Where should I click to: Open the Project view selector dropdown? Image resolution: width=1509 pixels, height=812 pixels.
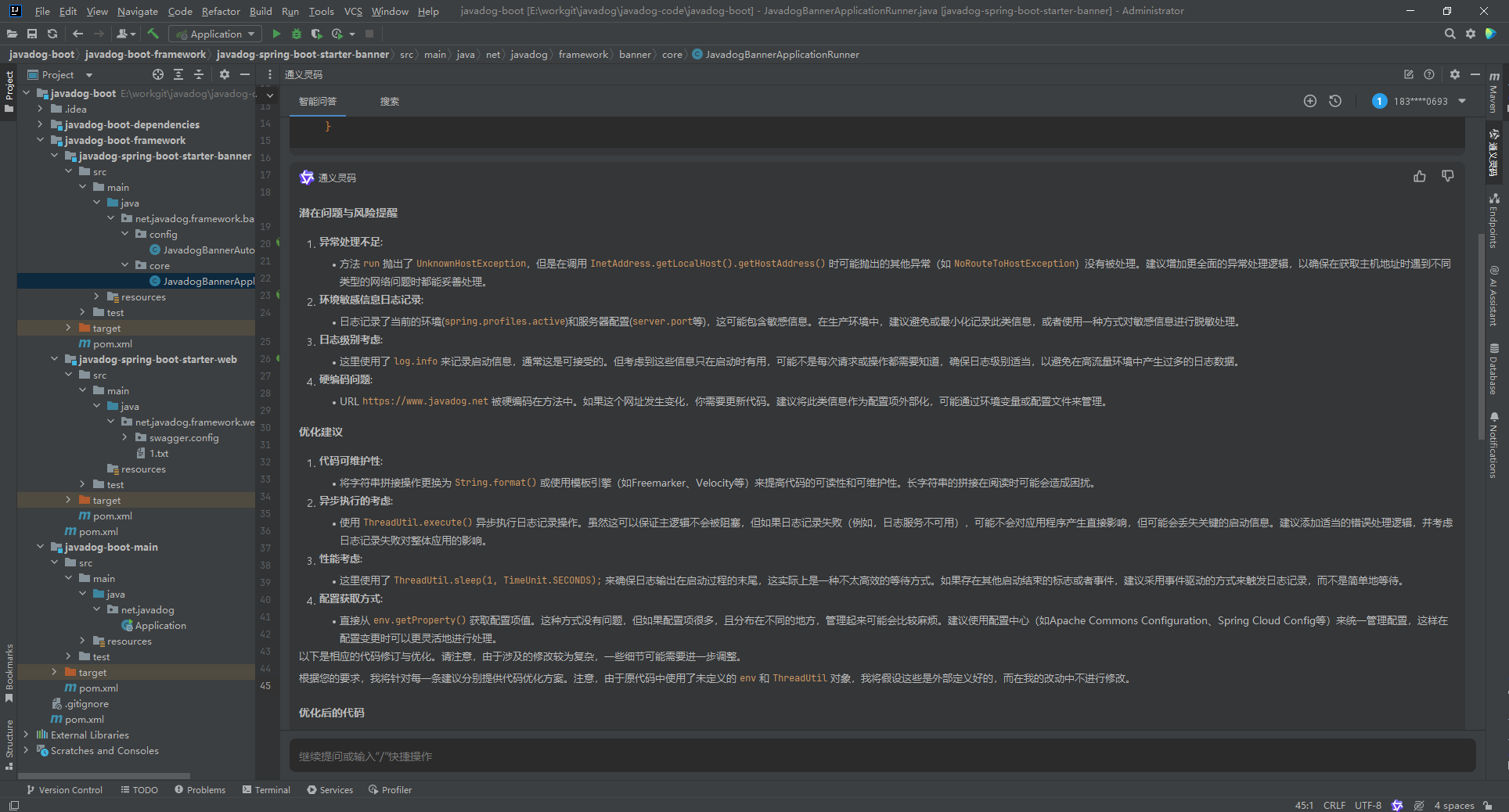click(60, 74)
